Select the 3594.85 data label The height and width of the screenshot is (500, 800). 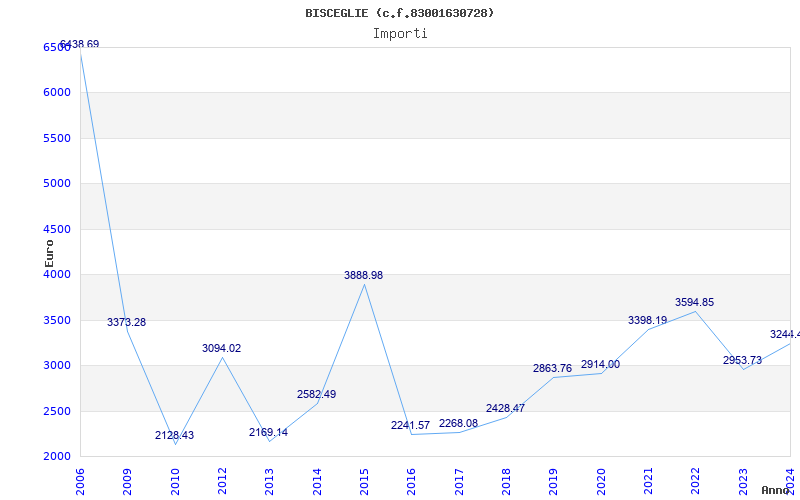[x=694, y=303]
